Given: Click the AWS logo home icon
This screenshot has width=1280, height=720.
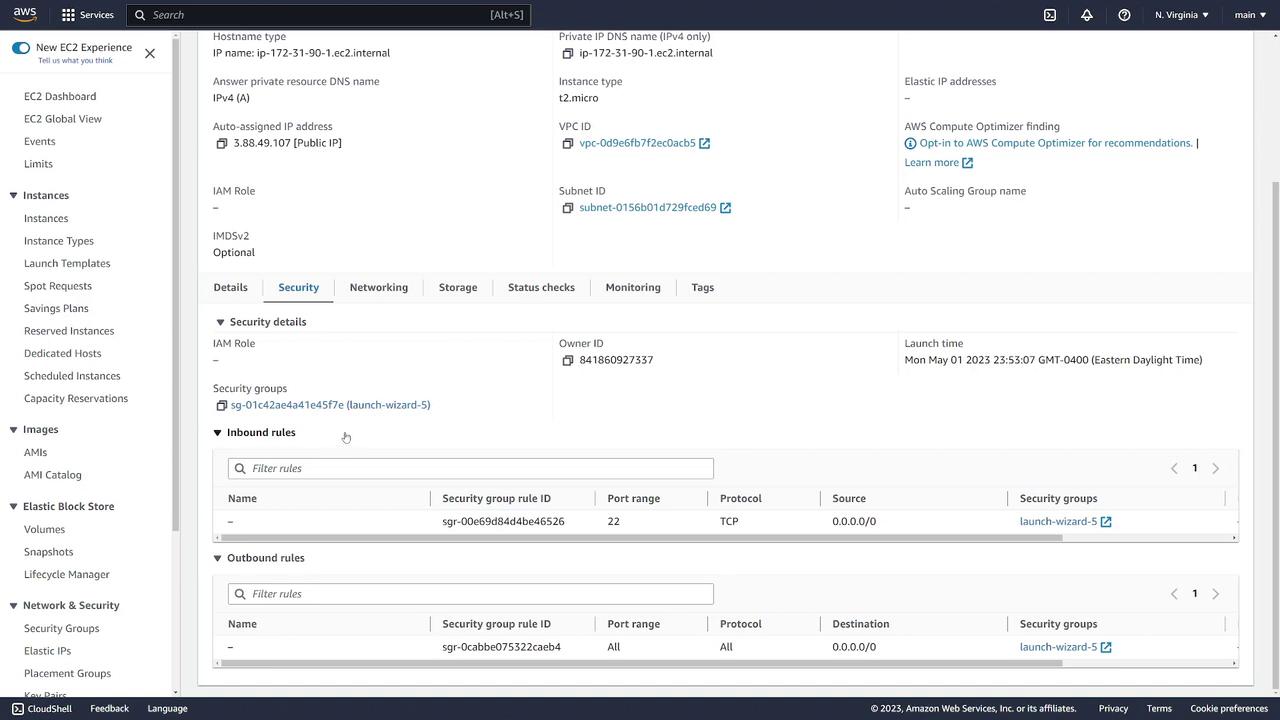Looking at the screenshot, I should pyautogui.click(x=25, y=15).
